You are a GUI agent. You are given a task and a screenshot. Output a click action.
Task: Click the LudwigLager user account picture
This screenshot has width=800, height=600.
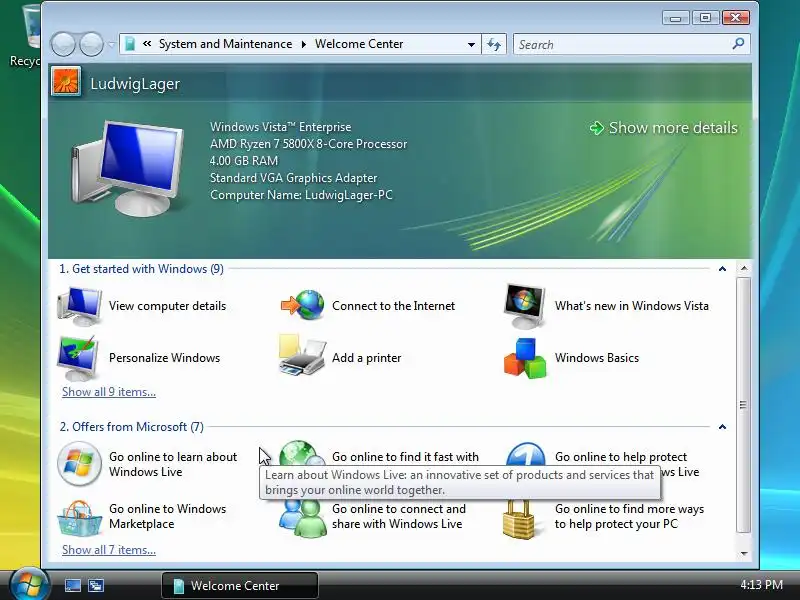[x=66, y=82]
